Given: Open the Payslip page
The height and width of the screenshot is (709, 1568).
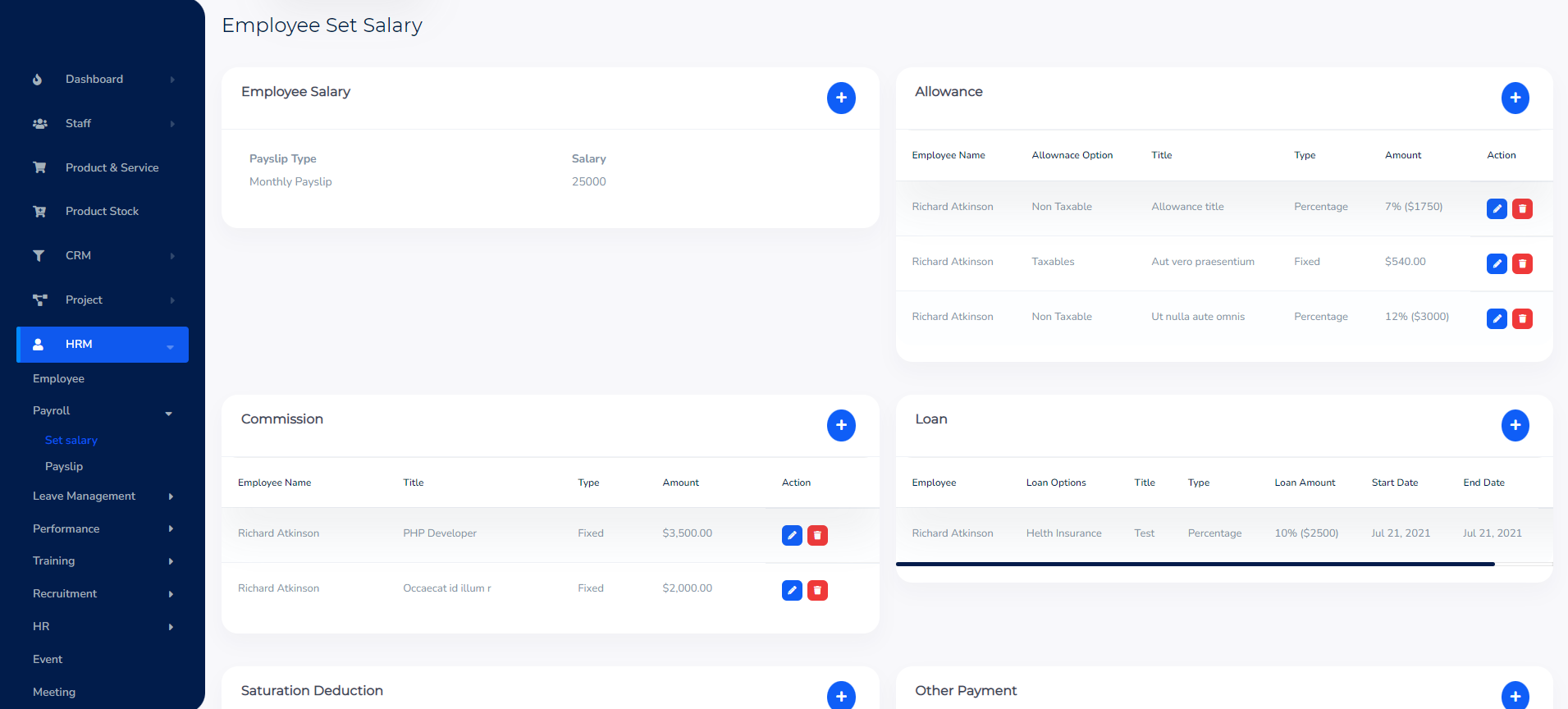Looking at the screenshot, I should 64,466.
